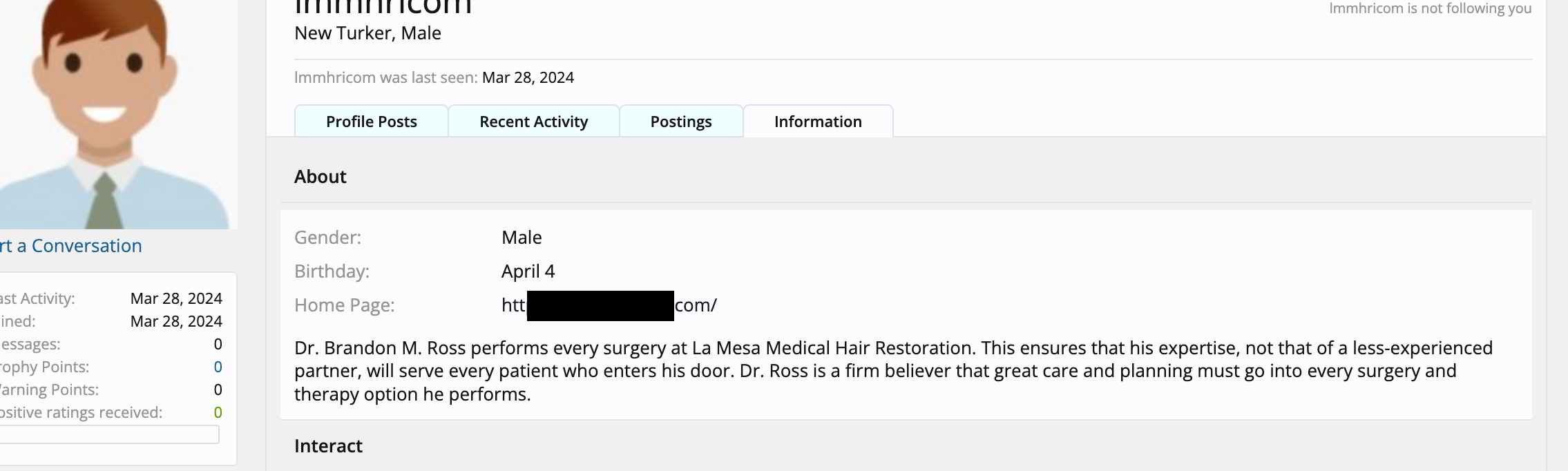1568x471 pixels.
Task: Switch to the Profile Posts tab
Action: (372, 122)
